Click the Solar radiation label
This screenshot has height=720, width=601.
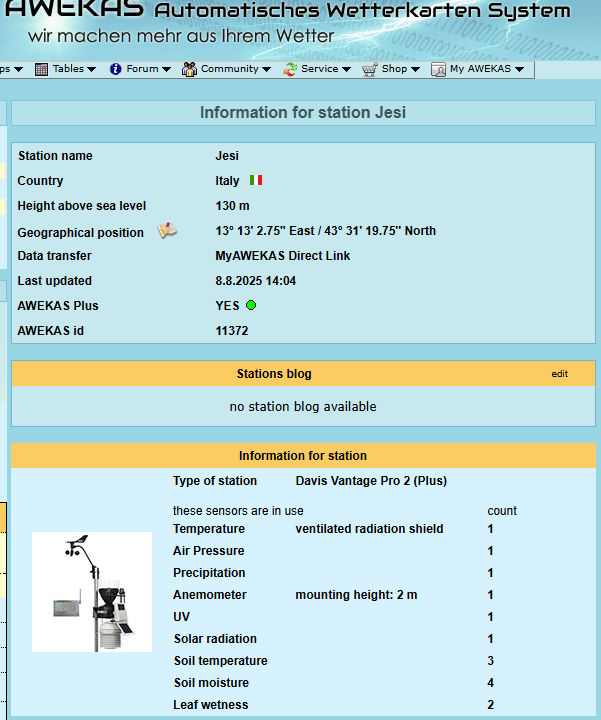click(215, 639)
